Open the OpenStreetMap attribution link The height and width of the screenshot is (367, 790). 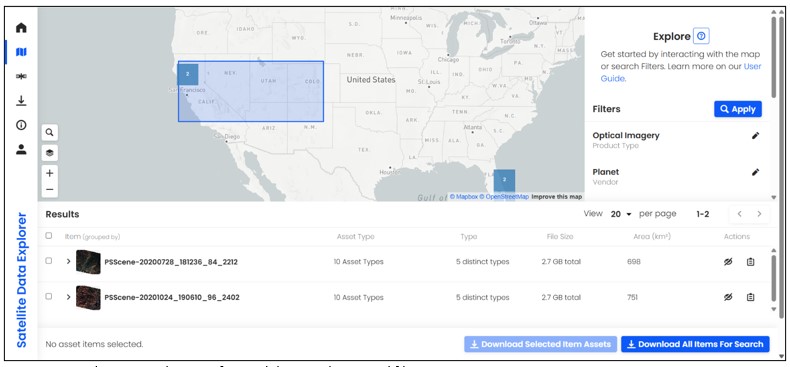point(504,197)
